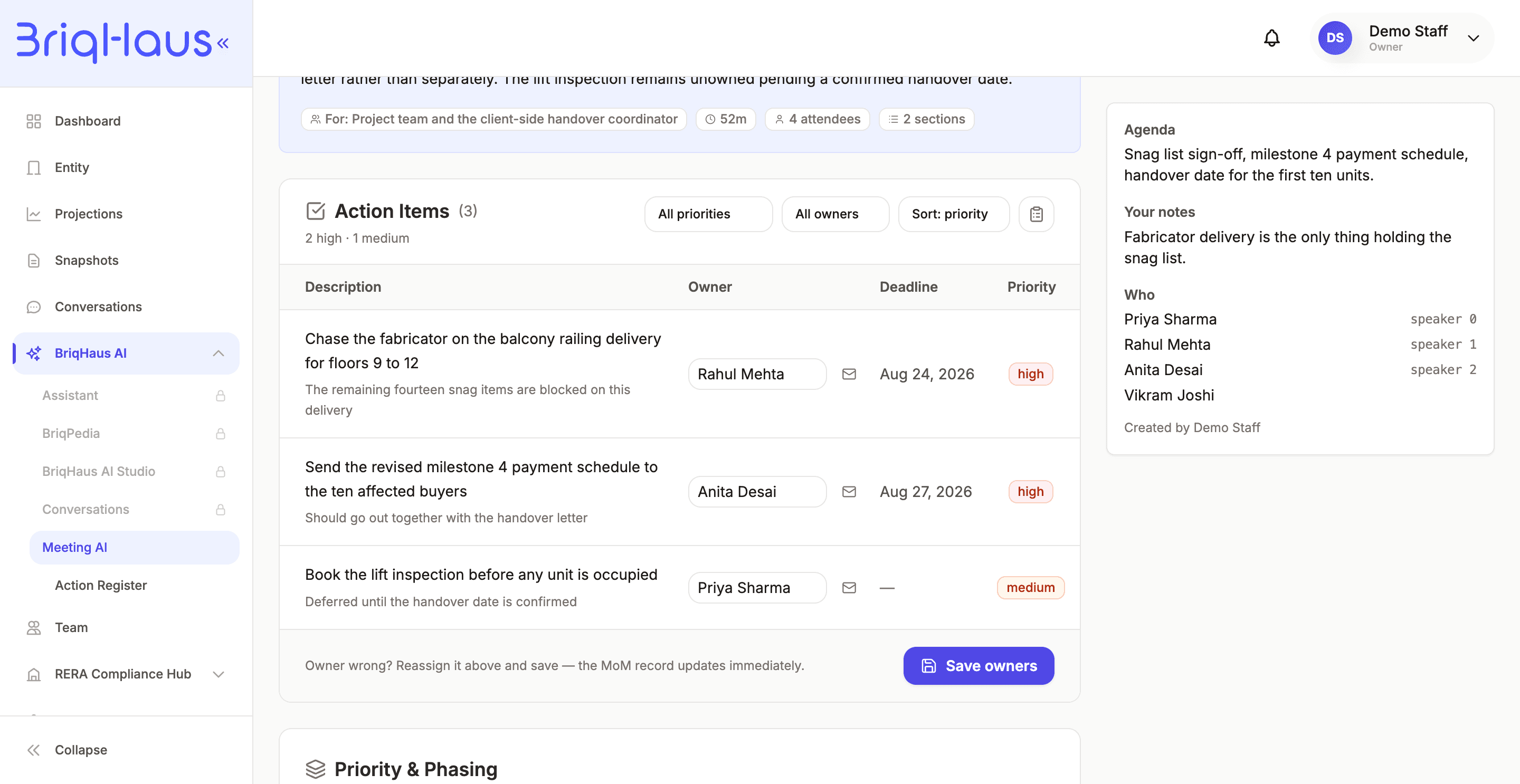Image resolution: width=1520 pixels, height=784 pixels.
Task: Change owner field showing Anita Desai
Action: (x=757, y=491)
